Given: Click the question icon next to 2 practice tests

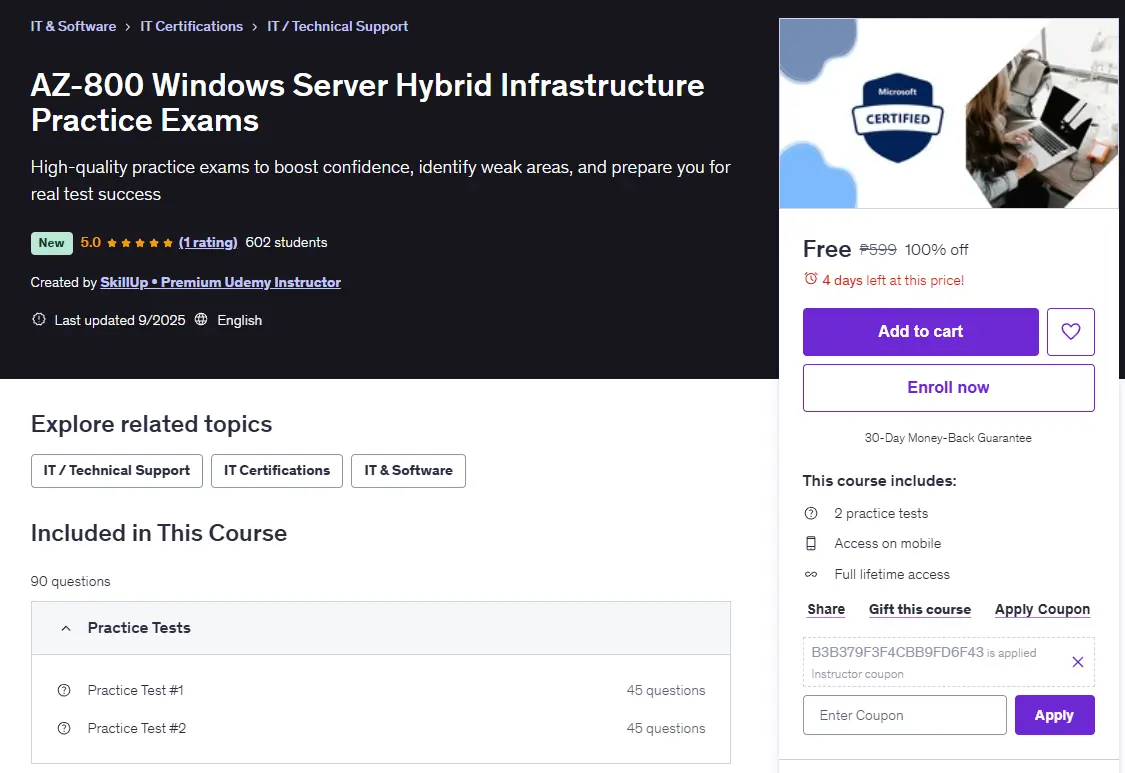Looking at the screenshot, I should click(x=811, y=513).
